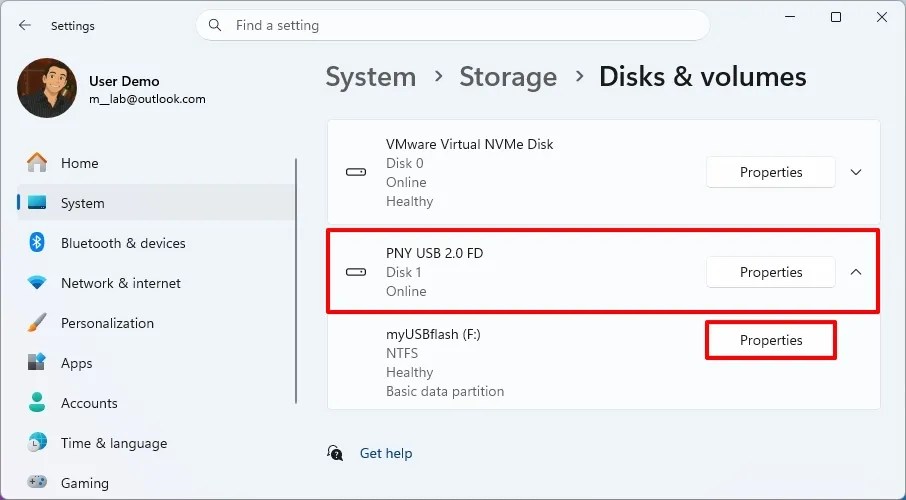
Task: Expand the VMware Virtual NVMe Disk chevron
Action: (856, 172)
